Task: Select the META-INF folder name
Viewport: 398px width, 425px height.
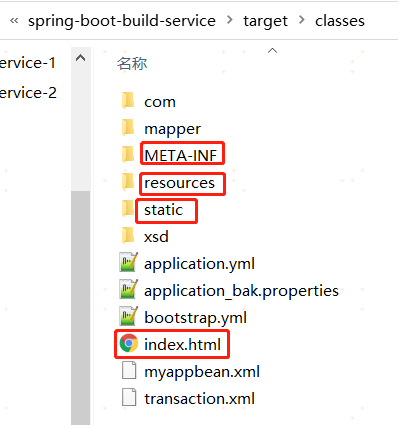Action: pos(181,156)
